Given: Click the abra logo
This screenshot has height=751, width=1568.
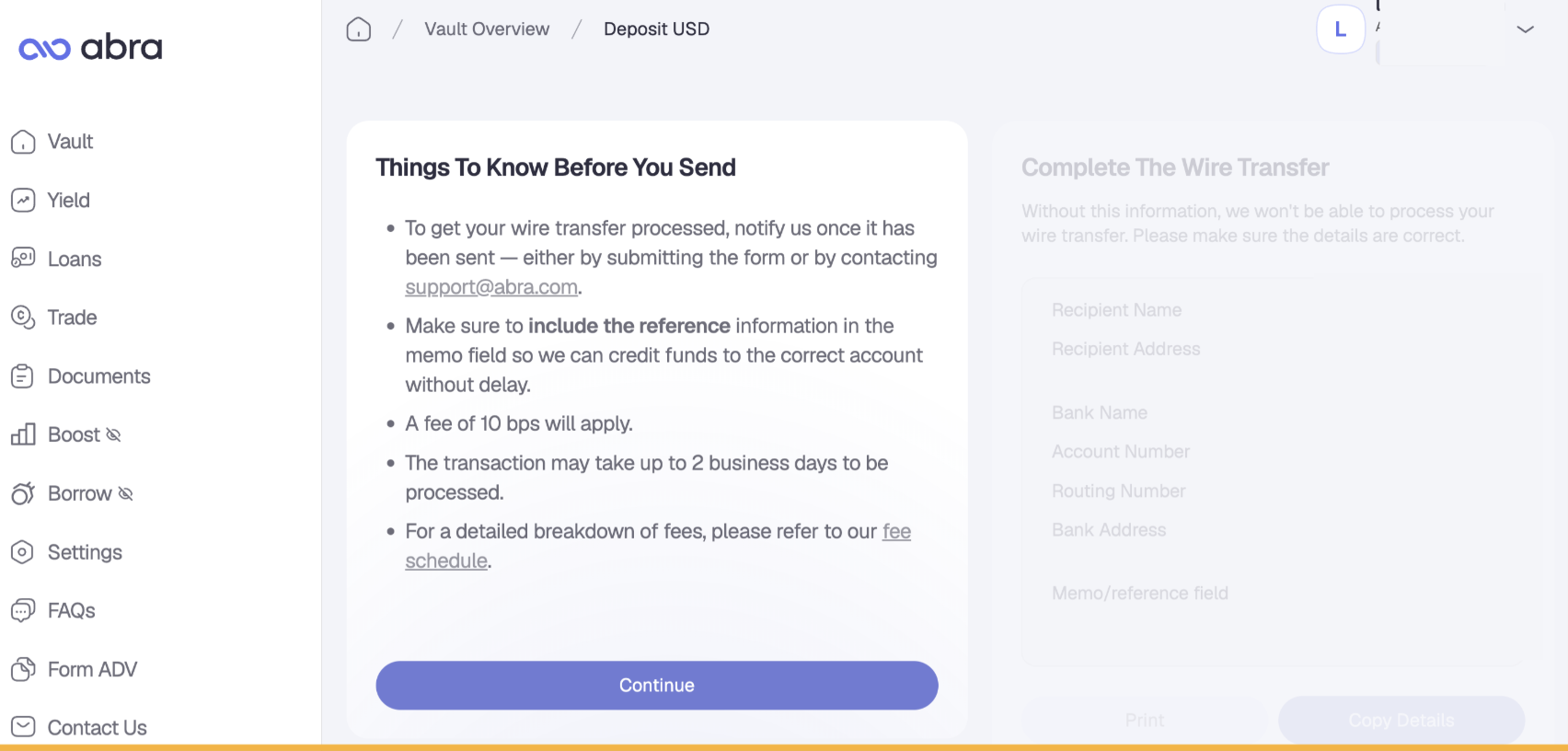Looking at the screenshot, I should [x=90, y=47].
